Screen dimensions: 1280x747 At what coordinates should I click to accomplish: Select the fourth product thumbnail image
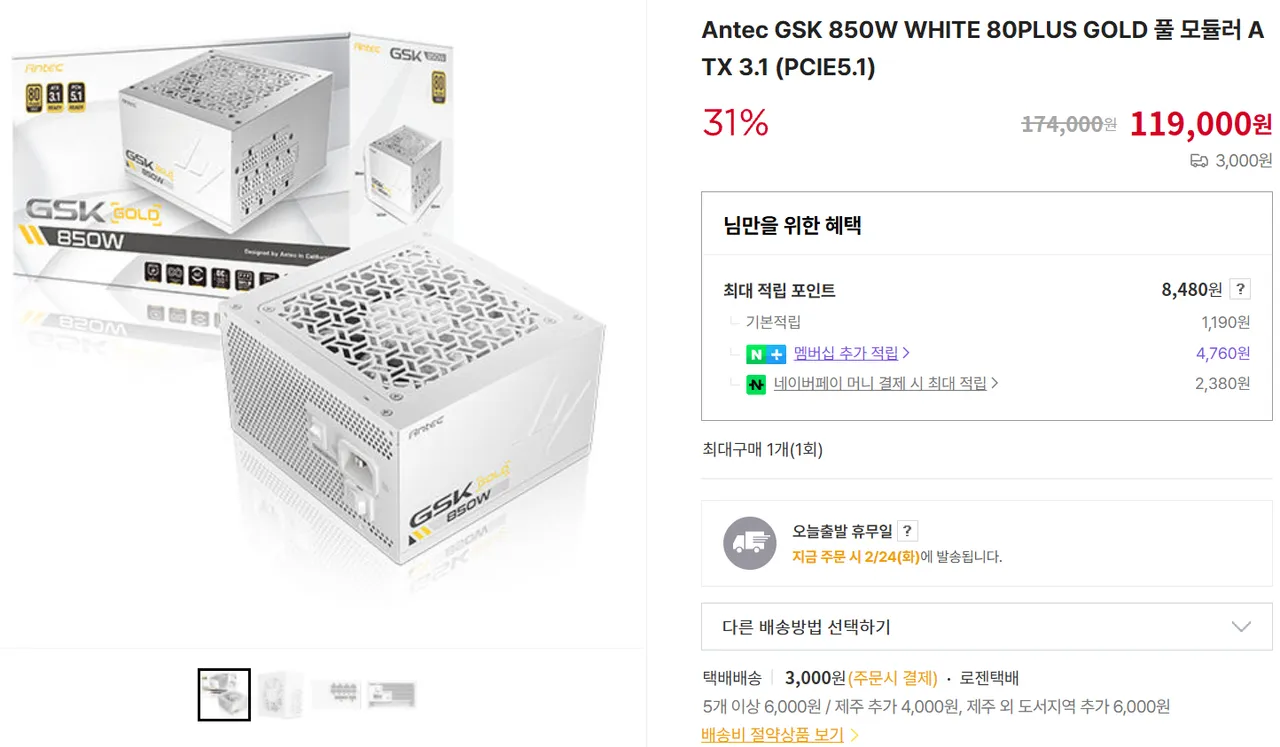point(391,694)
